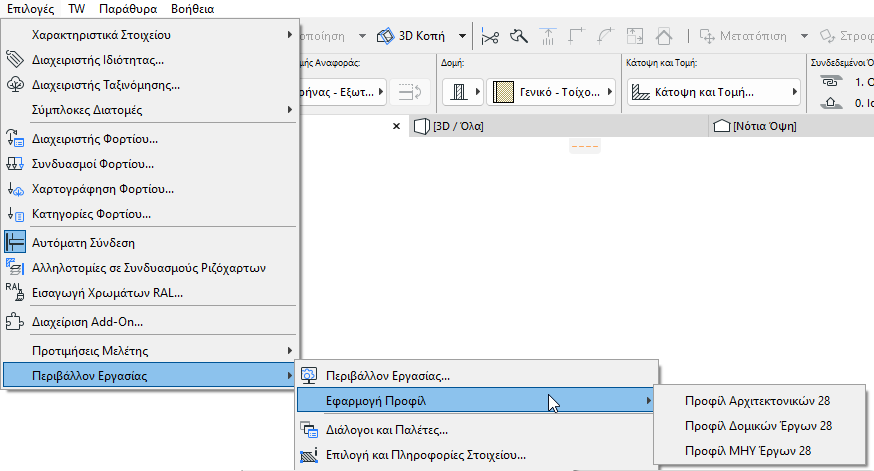Click the Περιβάλλον Εργασίας gear-screen icon

(309, 375)
